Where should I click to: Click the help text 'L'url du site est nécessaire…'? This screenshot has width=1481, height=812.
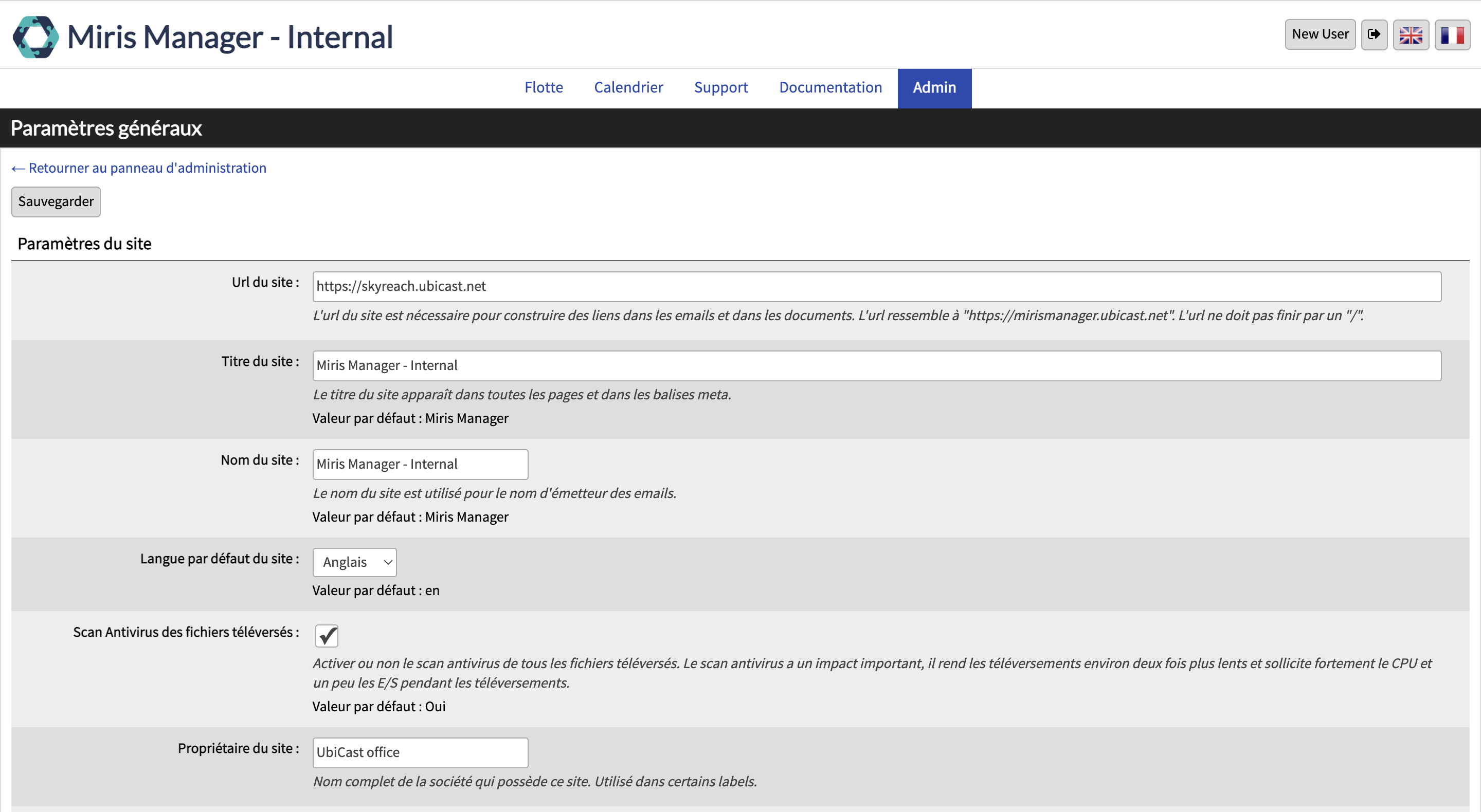[838, 316]
